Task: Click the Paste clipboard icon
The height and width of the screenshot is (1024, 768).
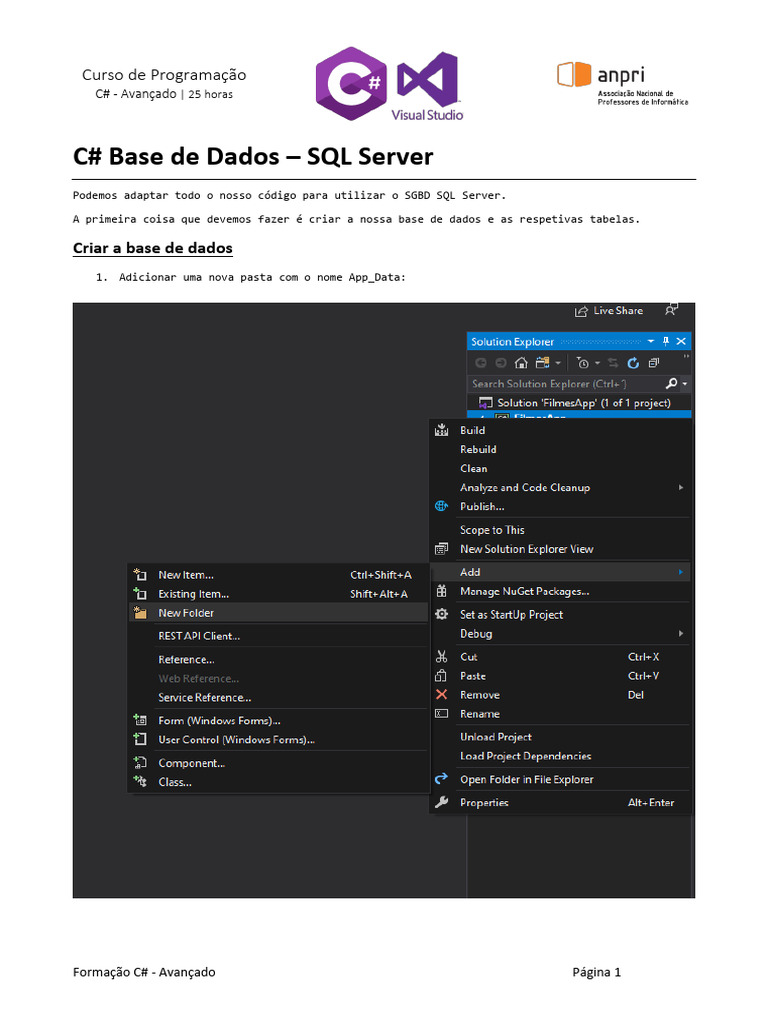Action: coord(441,676)
